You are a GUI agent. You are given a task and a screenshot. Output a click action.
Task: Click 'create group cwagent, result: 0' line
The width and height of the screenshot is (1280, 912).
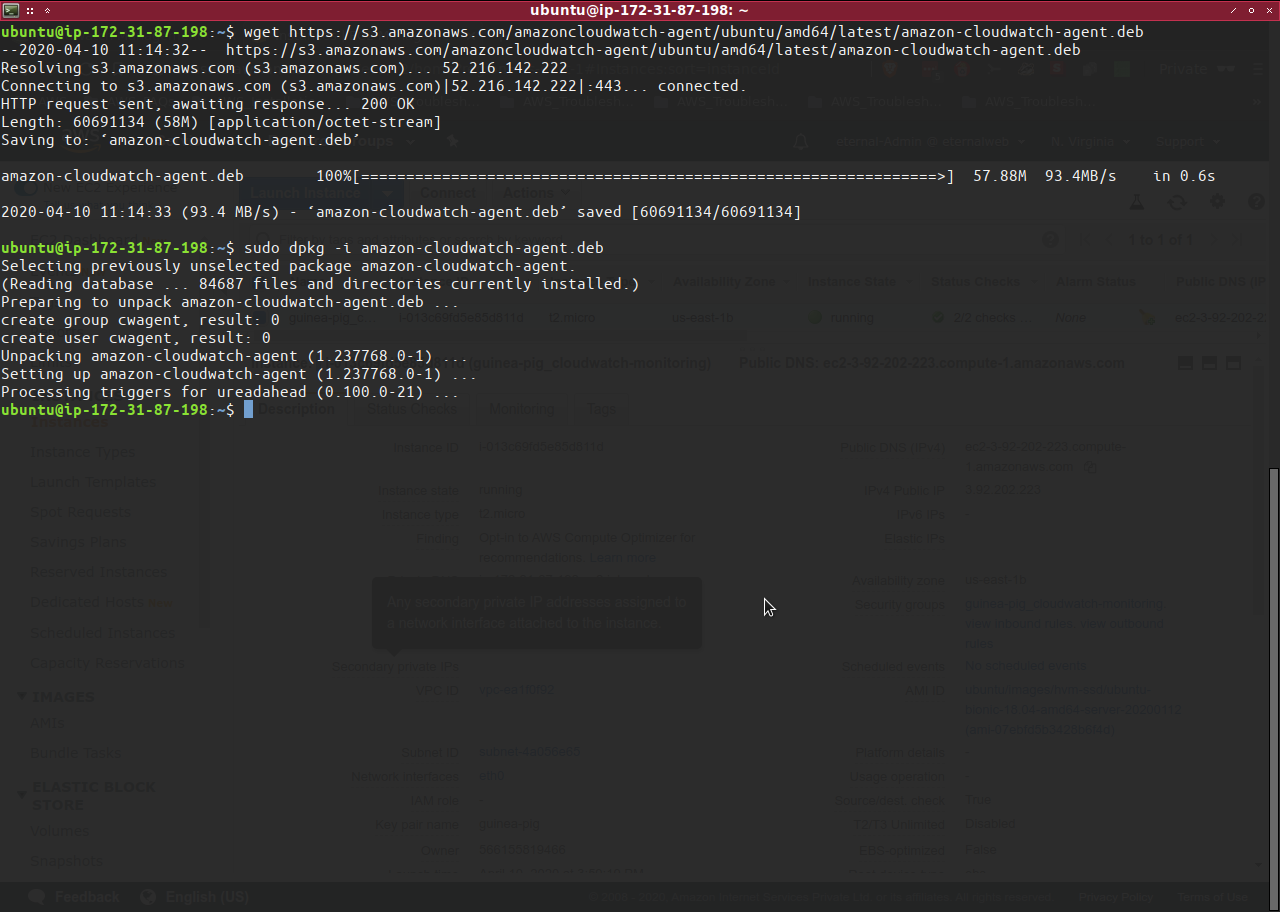pos(140,320)
